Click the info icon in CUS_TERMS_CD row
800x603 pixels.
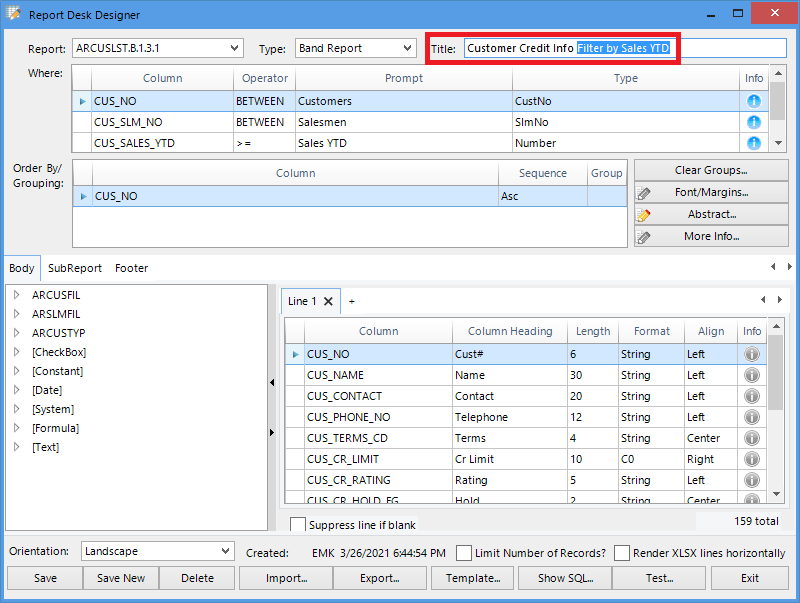(752, 438)
